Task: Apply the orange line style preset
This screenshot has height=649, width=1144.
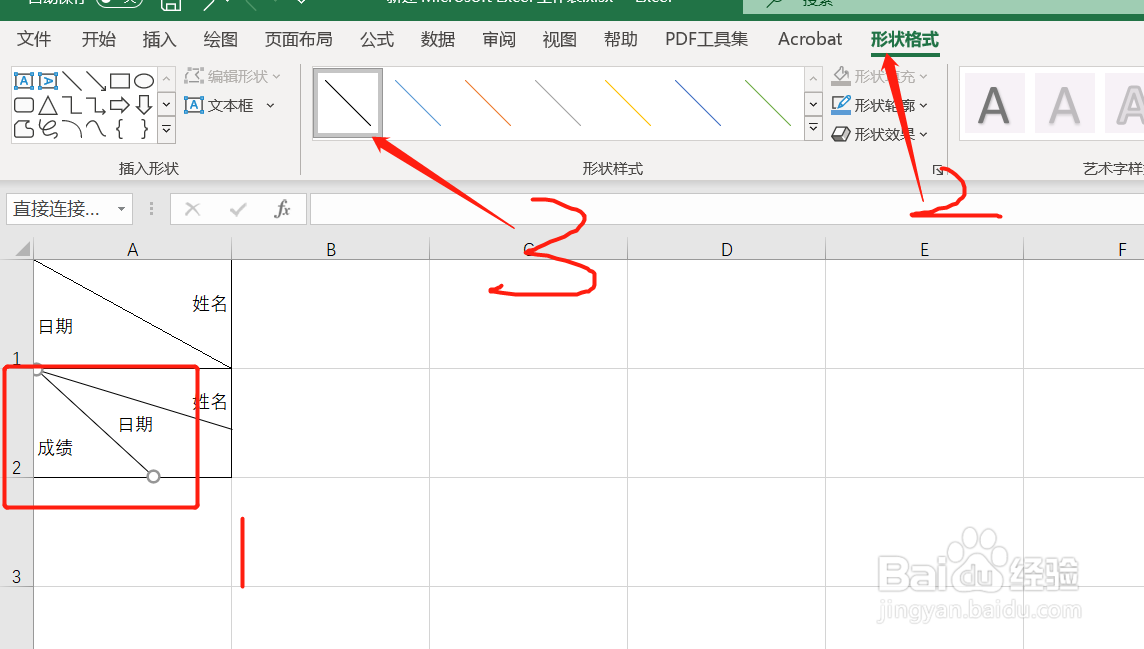Action: 487,103
